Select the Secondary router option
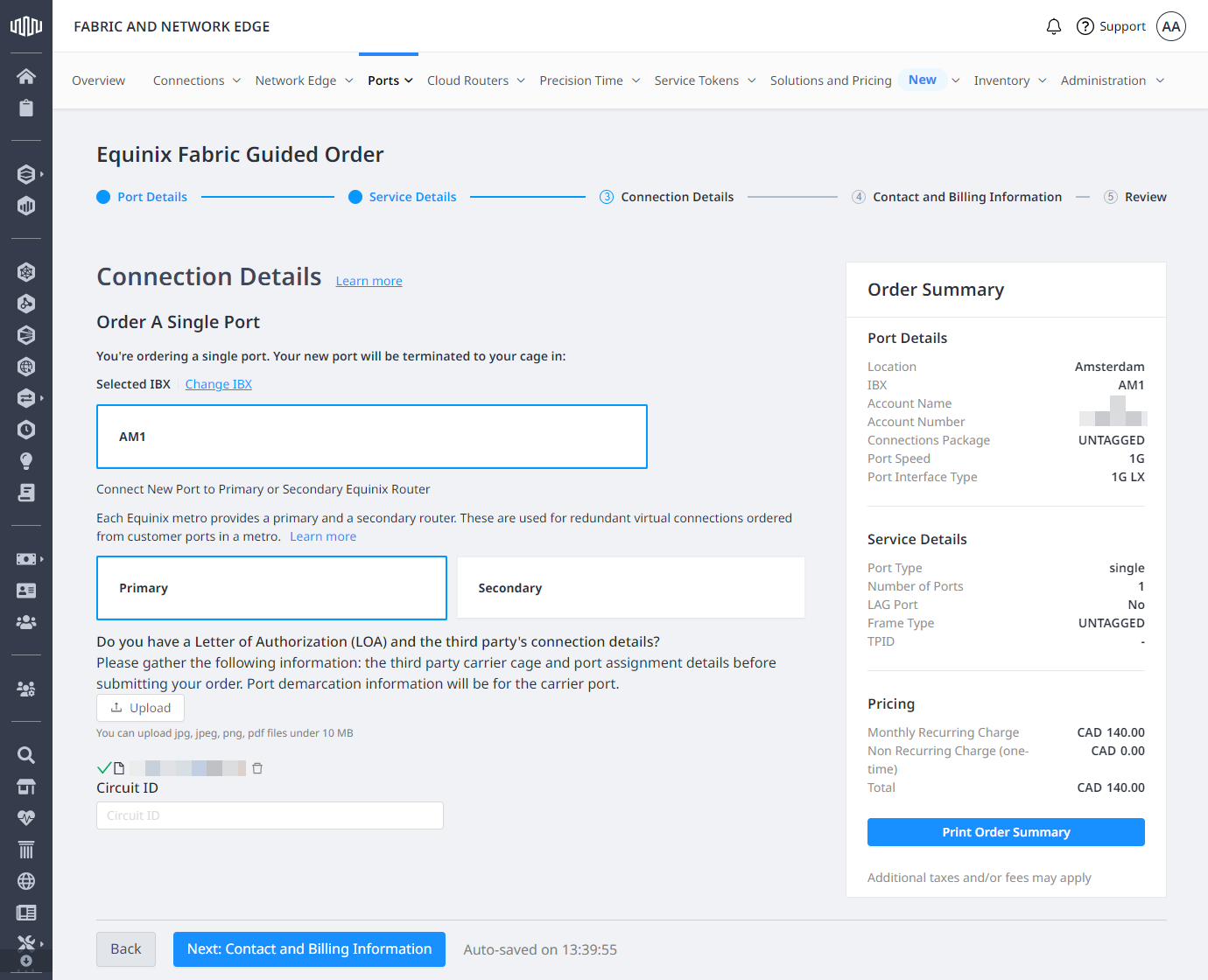The height and width of the screenshot is (980, 1208). [631, 588]
